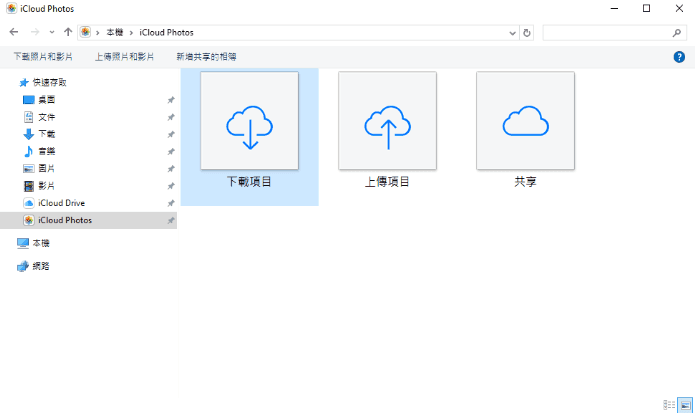This screenshot has width=695, height=413.
Task: Click the first breadcrumb chevron before 本機
Action: tap(98, 33)
